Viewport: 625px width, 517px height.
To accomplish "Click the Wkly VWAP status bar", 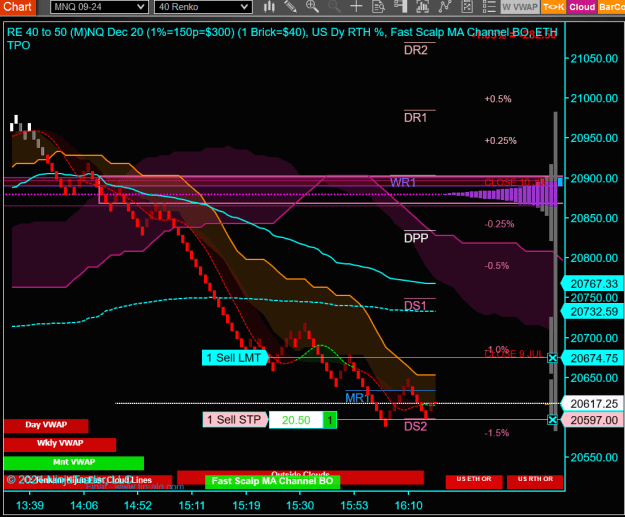I will pyautogui.click(x=60, y=444).
